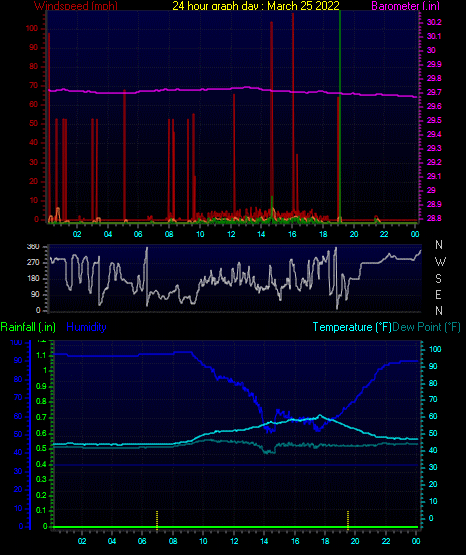Click the Windspeed (mph) legend label
This screenshot has height=555, width=466.
coord(76,6)
